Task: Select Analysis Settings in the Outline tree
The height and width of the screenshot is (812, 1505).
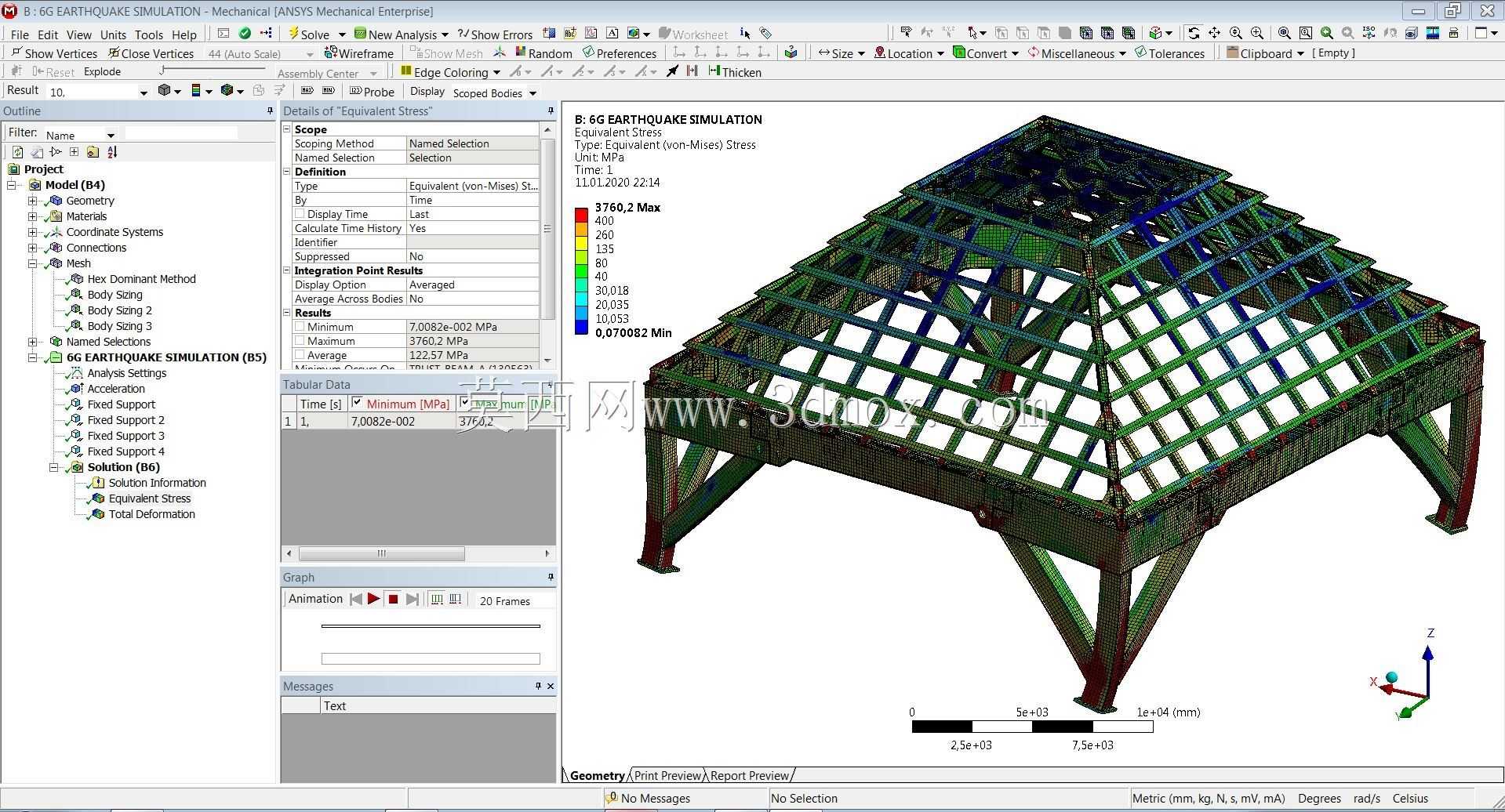Action: pyautogui.click(x=127, y=373)
